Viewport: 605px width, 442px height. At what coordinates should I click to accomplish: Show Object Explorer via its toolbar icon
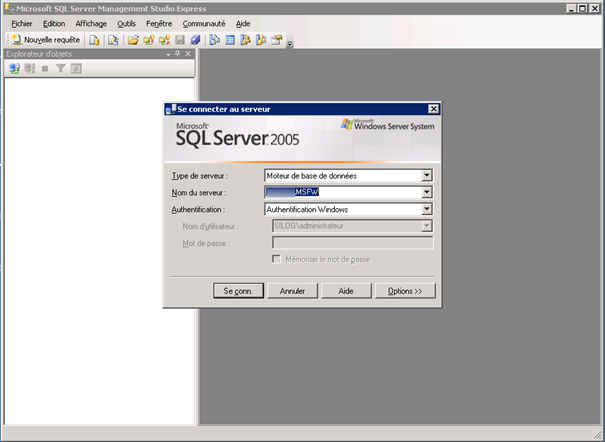(245, 40)
